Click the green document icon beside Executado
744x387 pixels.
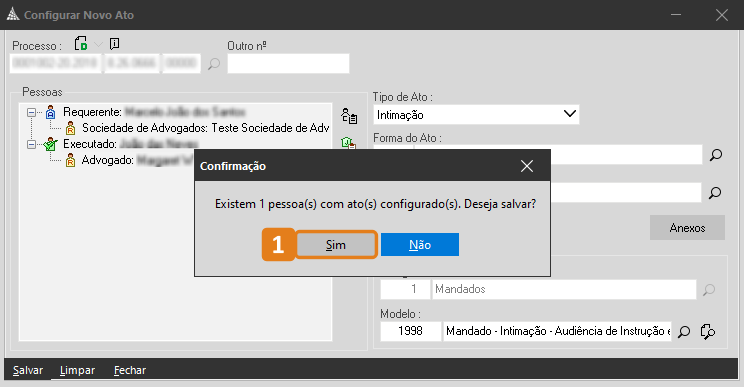348,142
